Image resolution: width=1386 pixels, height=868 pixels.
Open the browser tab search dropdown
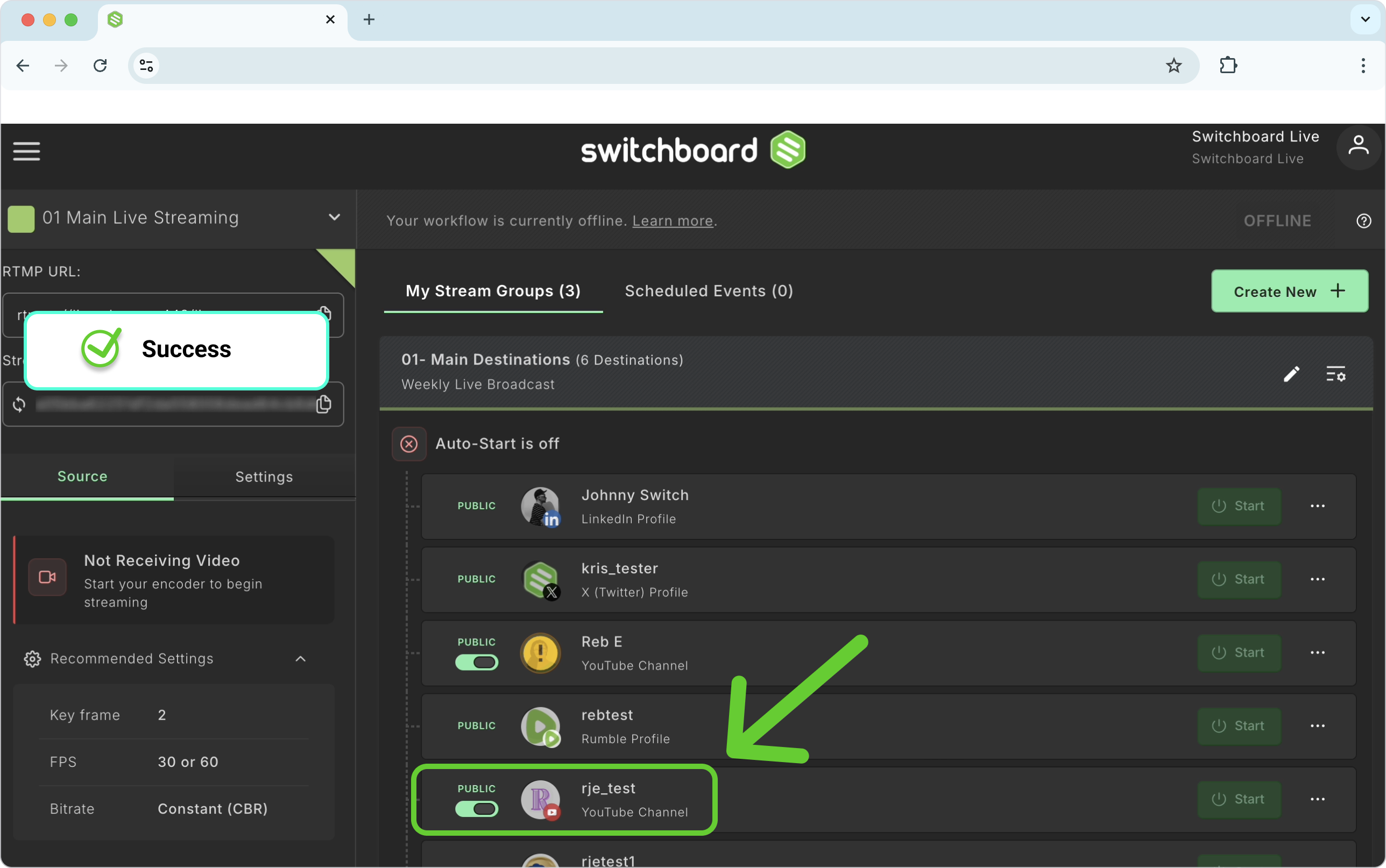(1366, 19)
